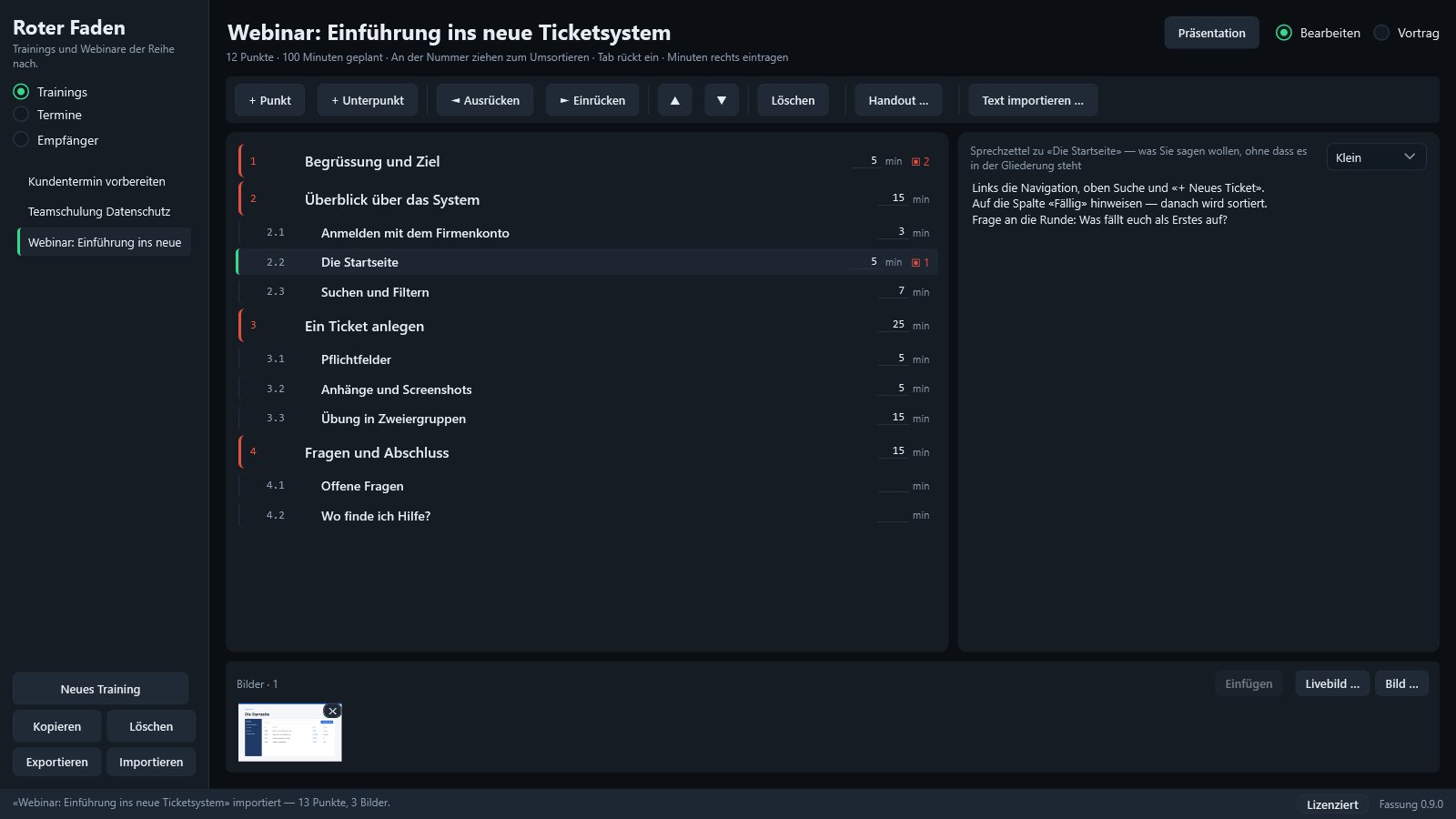Click the Neues Training button
This screenshot has width=1456, height=819.
tap(100, 689)
